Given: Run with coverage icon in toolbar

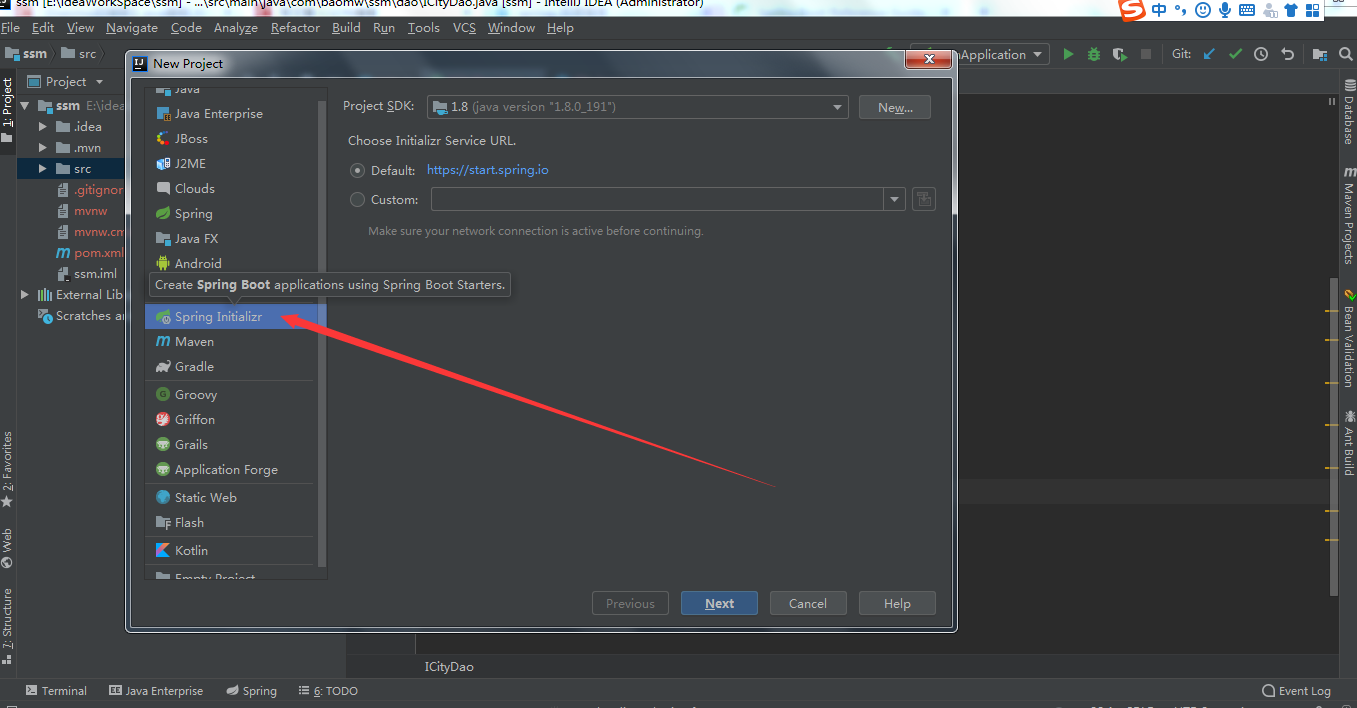Looking at the screenshot, I should pyautogui.click(x=1120, y=54).
